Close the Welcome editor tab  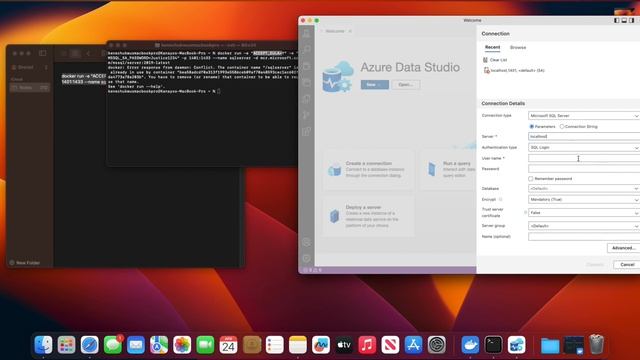(350, 31)
